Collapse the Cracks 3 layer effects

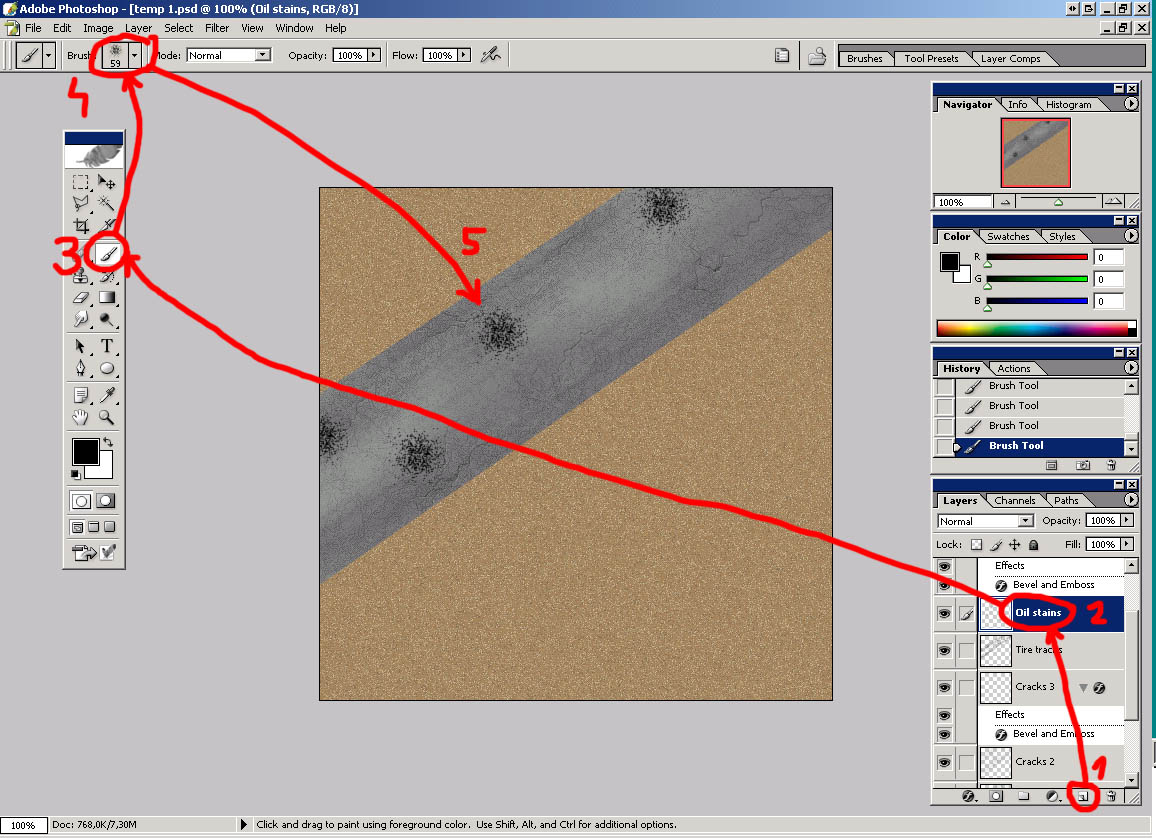1083,688
